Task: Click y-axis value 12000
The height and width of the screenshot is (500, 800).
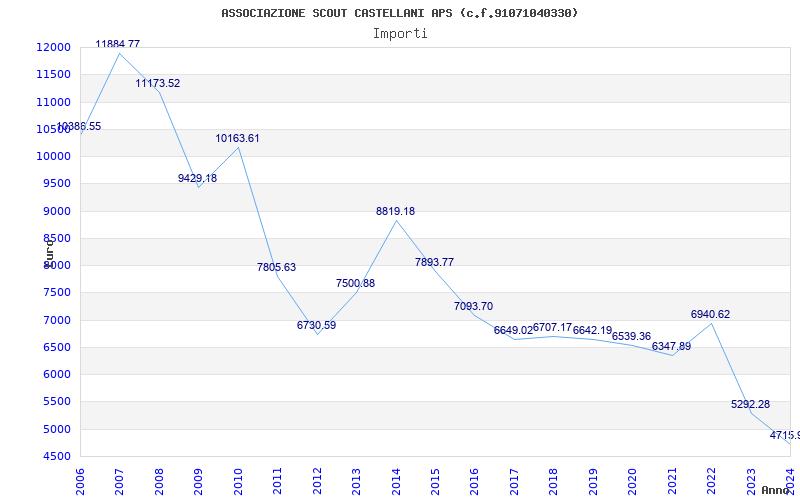Action: pyautogui.click(x=54, y=47)
